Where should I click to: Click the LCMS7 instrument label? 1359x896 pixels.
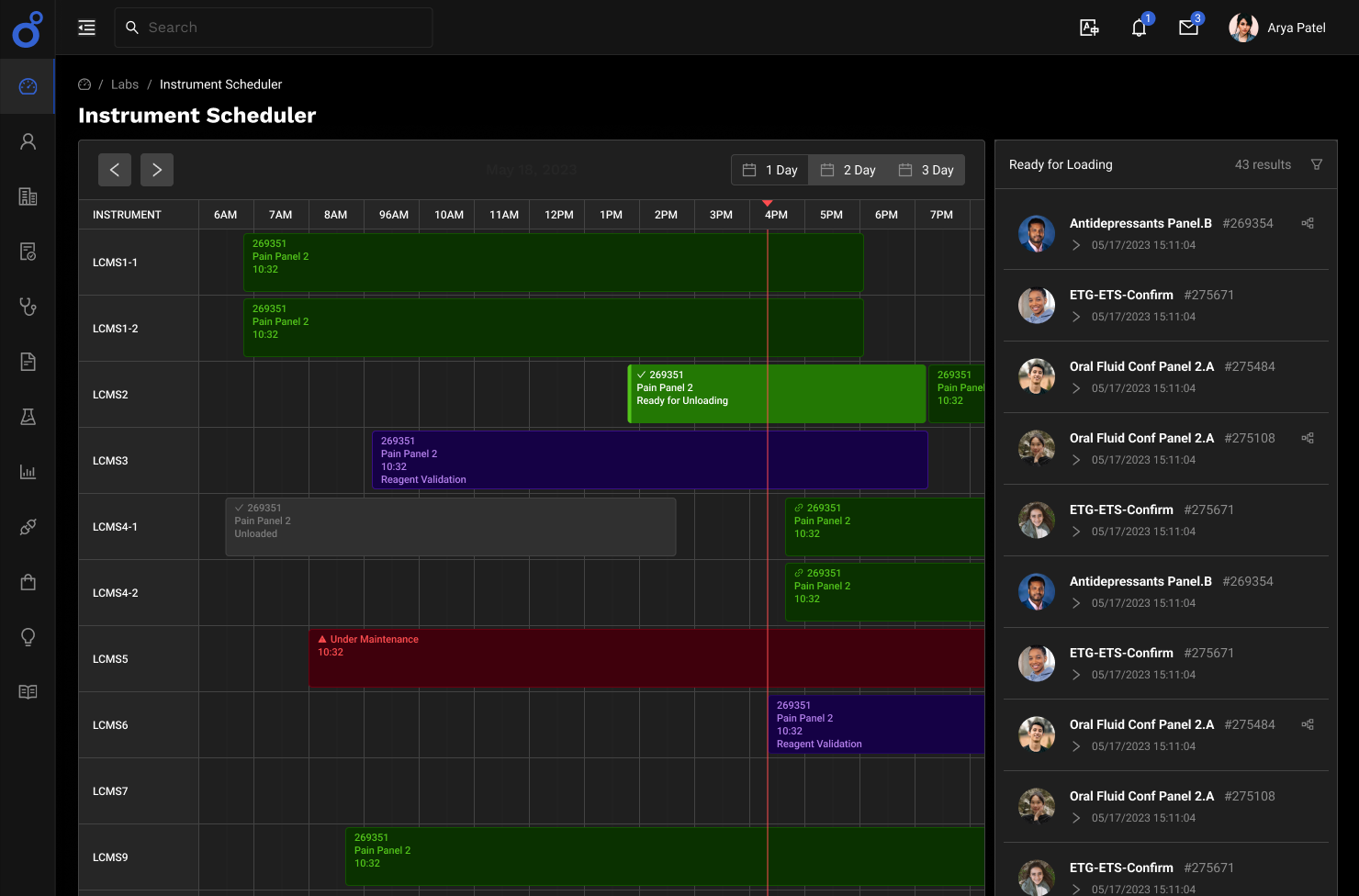(110, 791)
